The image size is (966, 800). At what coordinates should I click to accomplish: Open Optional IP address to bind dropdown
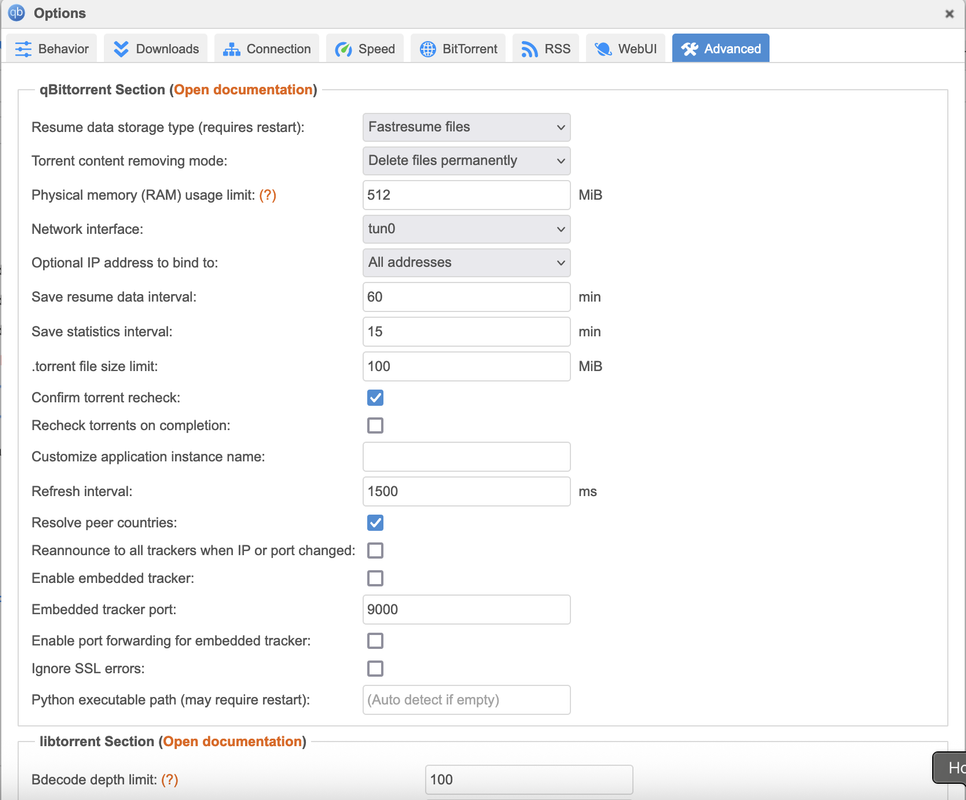coord(466,262)
